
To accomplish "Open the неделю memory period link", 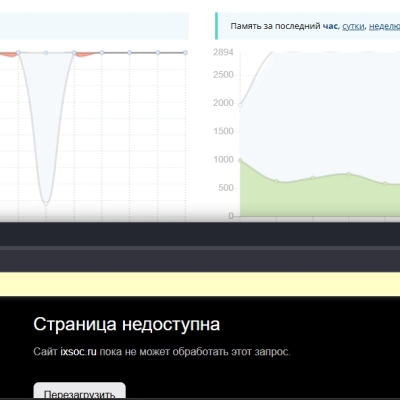I will pyautogui.click(x=384, y=26).
